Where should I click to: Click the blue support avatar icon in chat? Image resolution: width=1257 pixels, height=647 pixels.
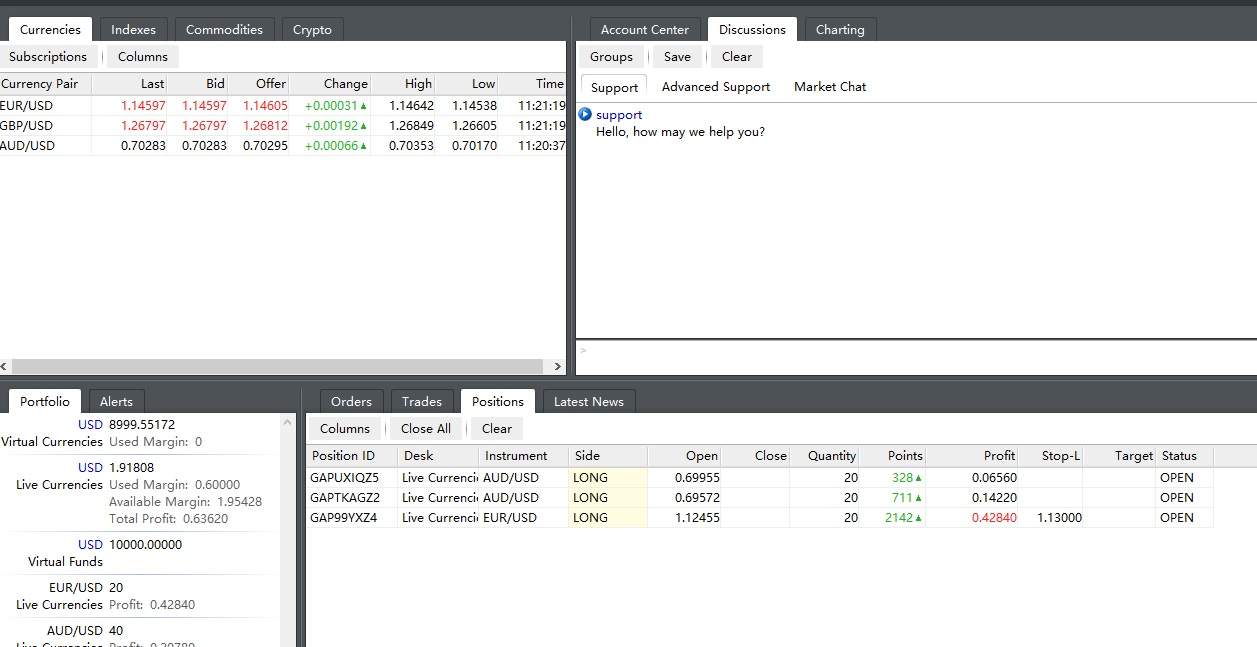click(585, 114)
